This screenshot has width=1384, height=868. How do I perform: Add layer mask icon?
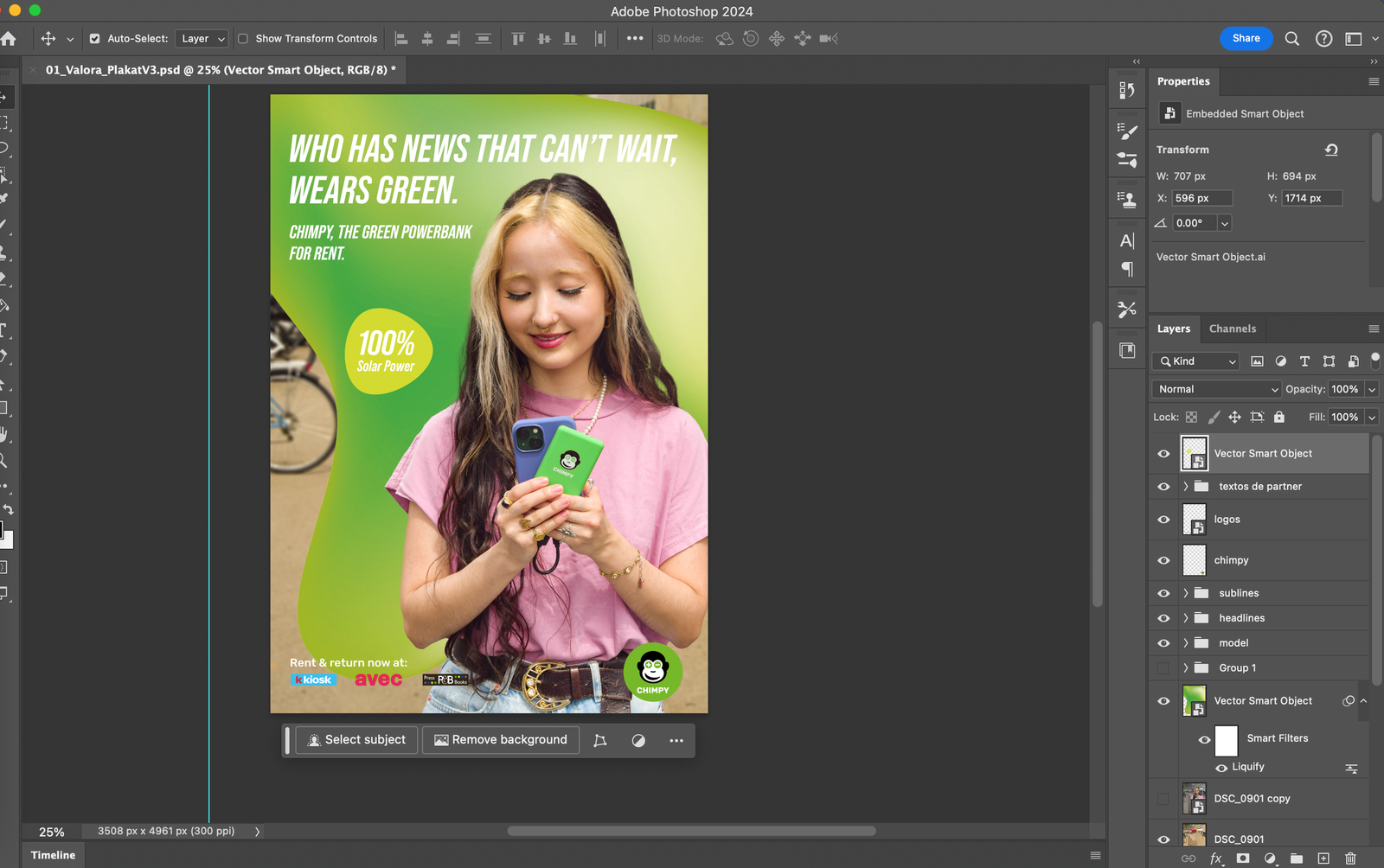coord(1243,858)
